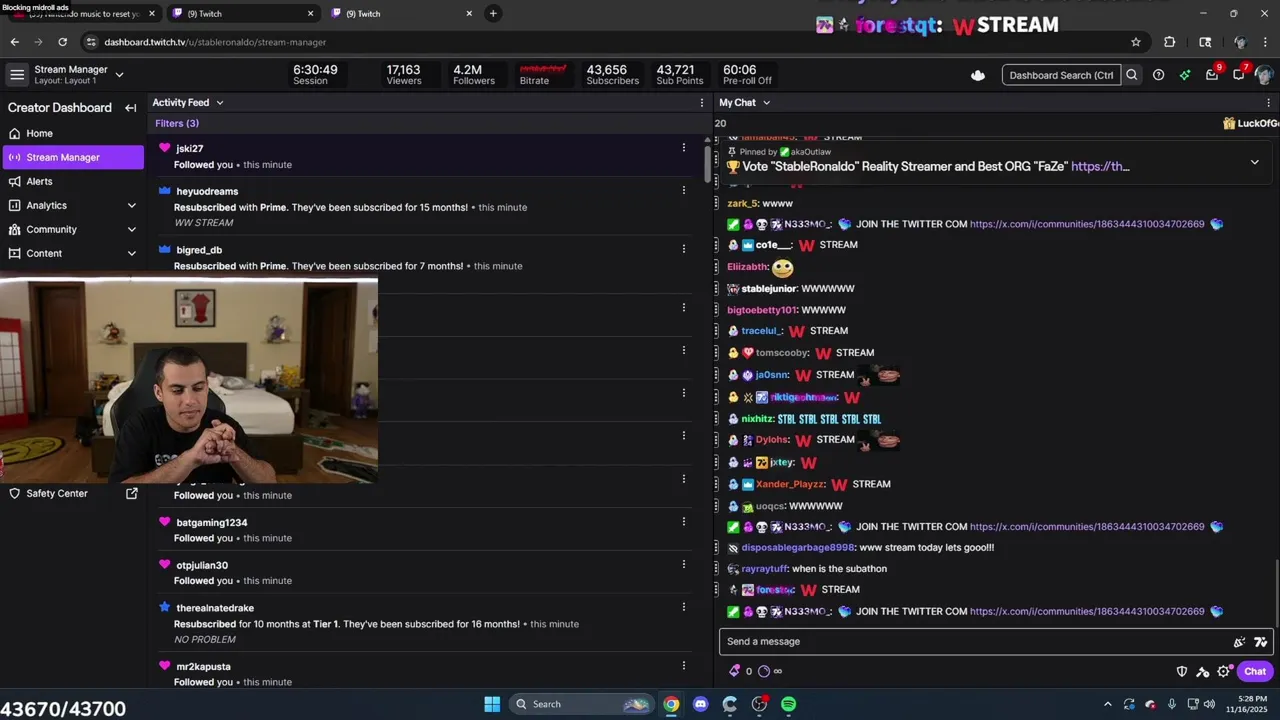Click the Bitrate graph stat
This screenshot has height=720, width=1280.
click(543, 75)
